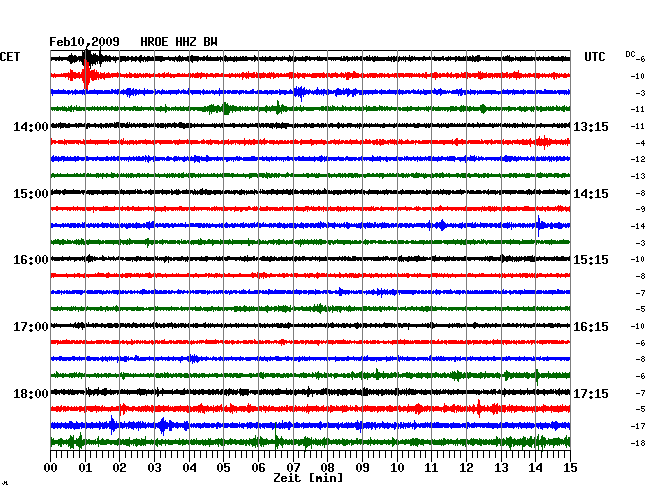Select the 15:00 CET time label
The image size is (650, 494).
tap(31, 194)
